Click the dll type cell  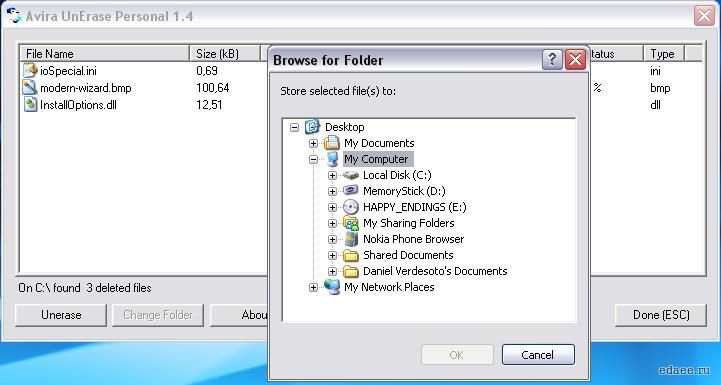[655, 105]
